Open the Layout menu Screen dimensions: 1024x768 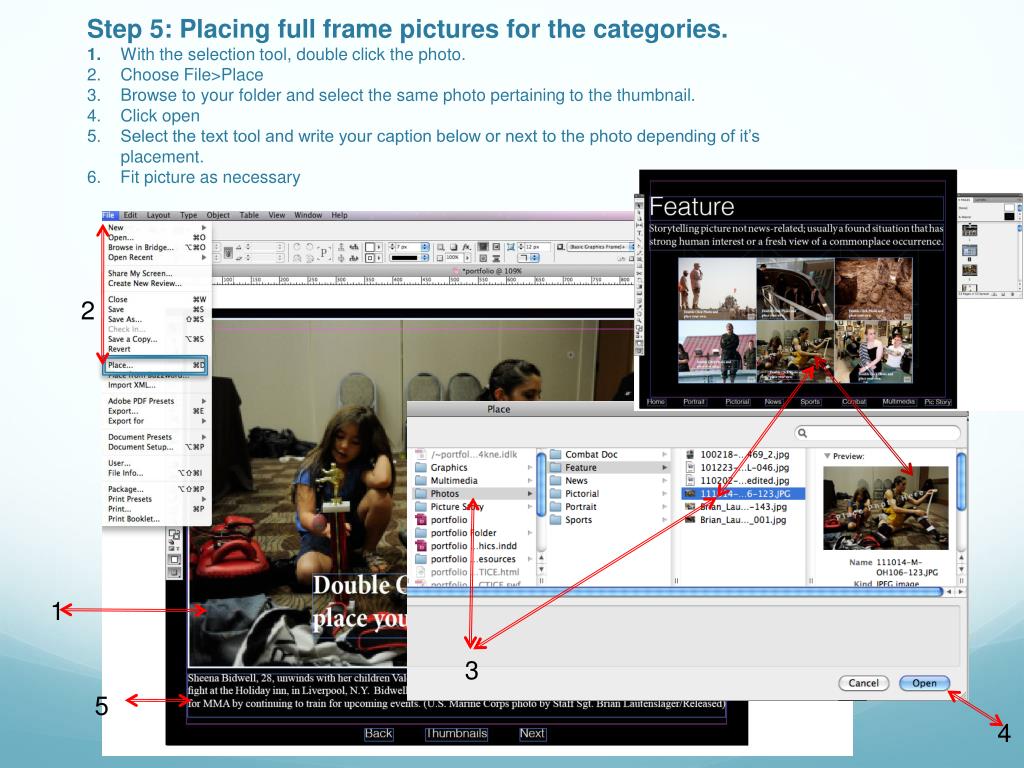[x=158, y=215]
